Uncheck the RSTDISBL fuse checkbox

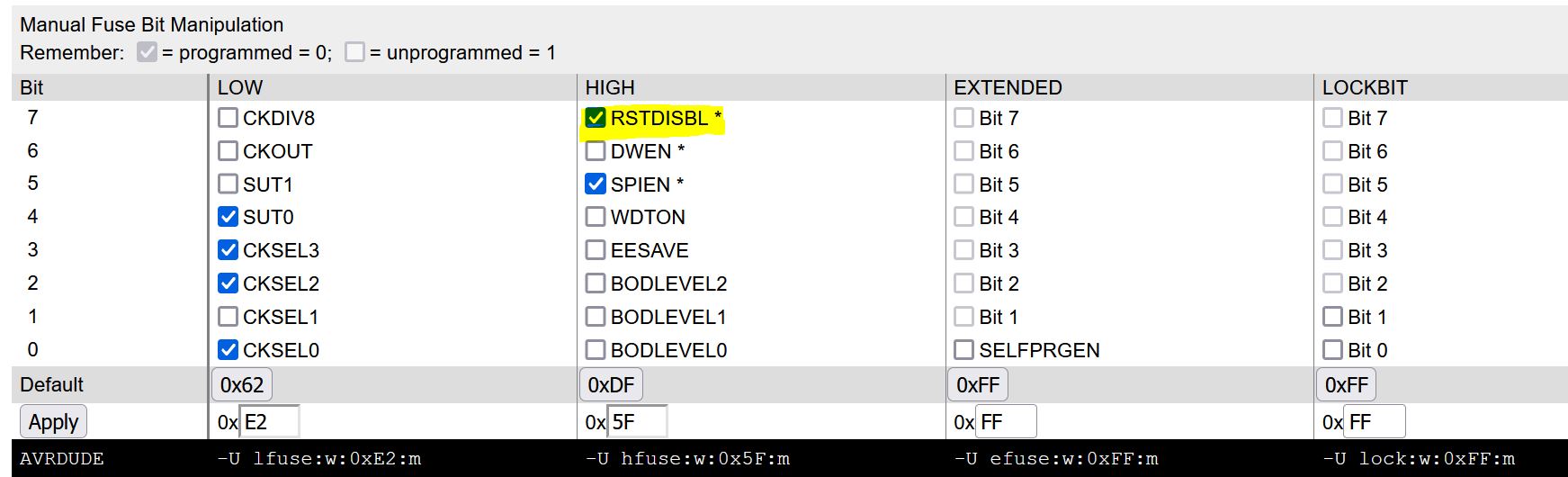point(596,118)
